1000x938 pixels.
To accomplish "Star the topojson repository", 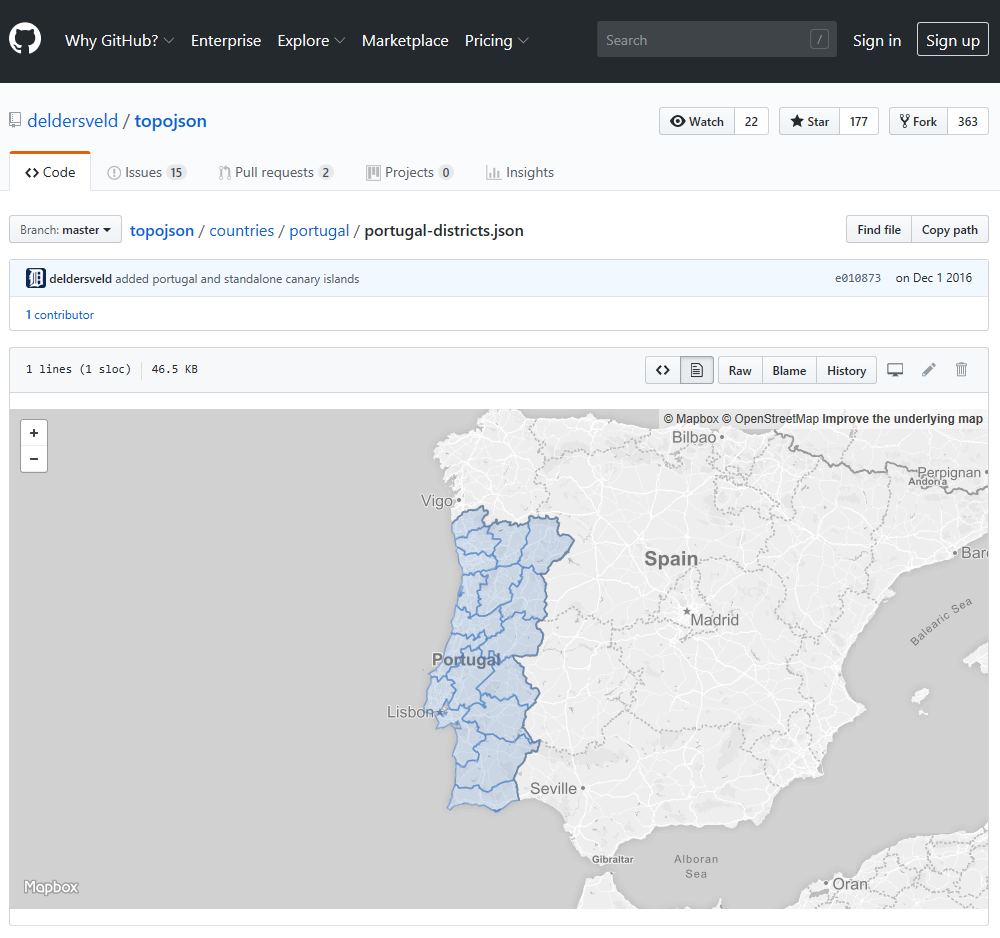I will pyautogui.click(x=808, y=120).
